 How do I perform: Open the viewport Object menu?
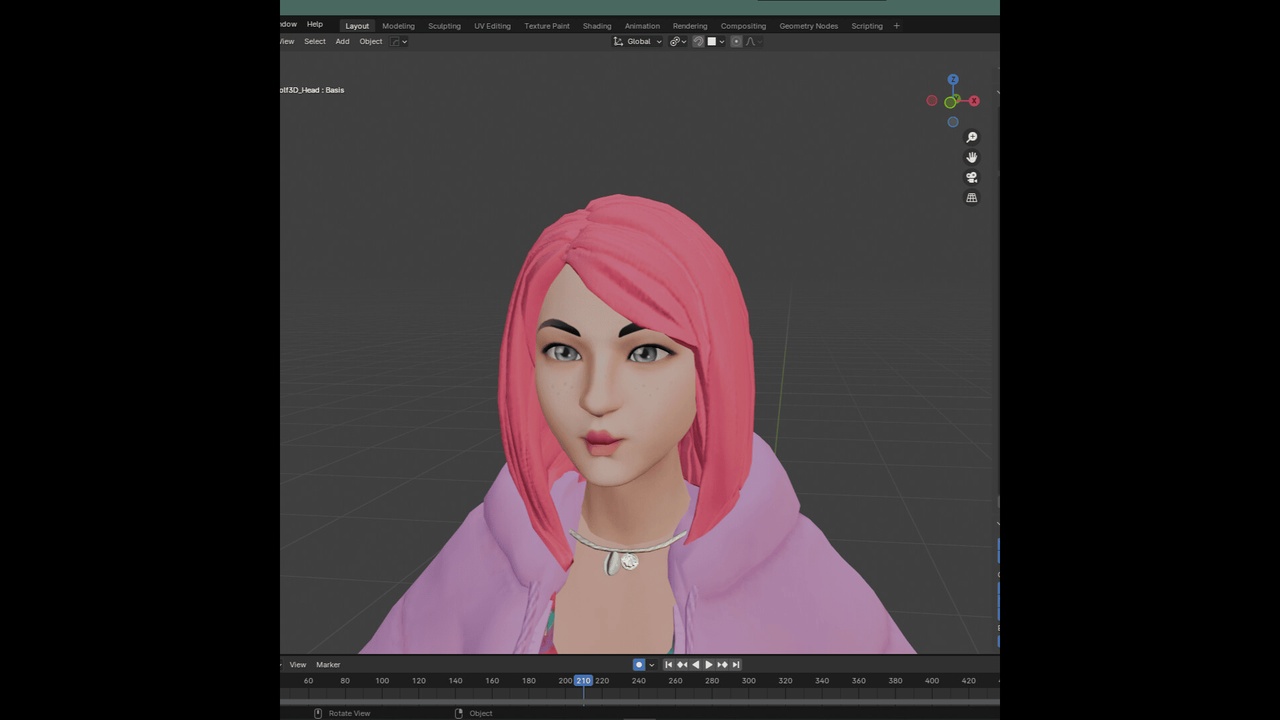(x=371, y=42)
